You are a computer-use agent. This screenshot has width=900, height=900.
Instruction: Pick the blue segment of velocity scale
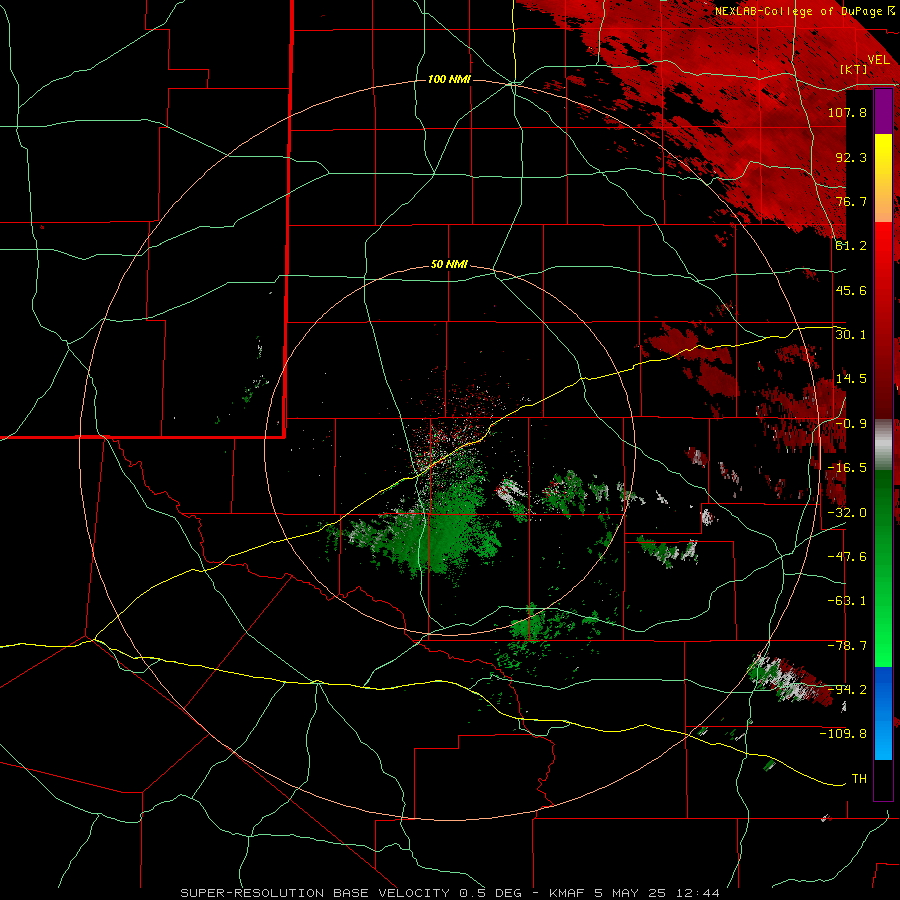[883, 713]
